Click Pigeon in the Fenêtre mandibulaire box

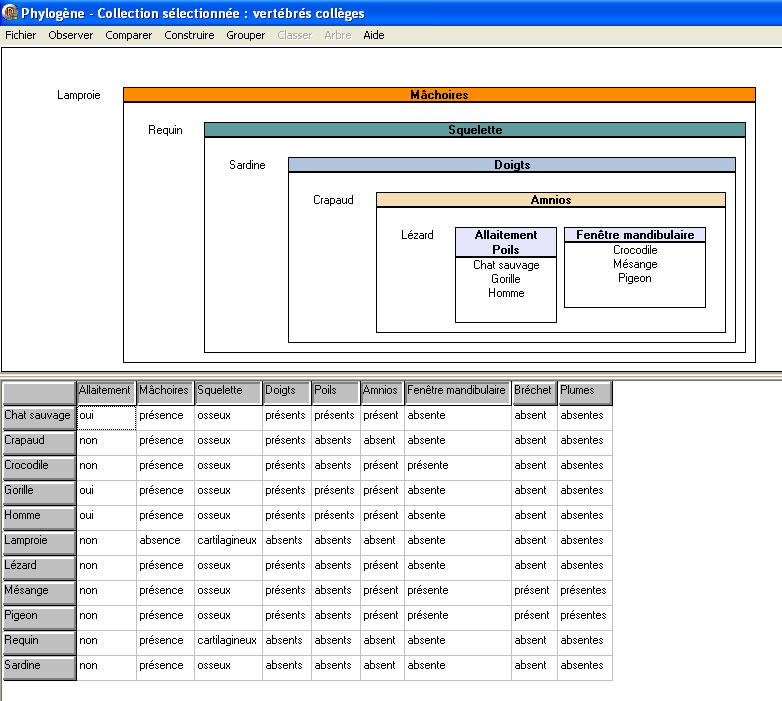click(634, 278)
